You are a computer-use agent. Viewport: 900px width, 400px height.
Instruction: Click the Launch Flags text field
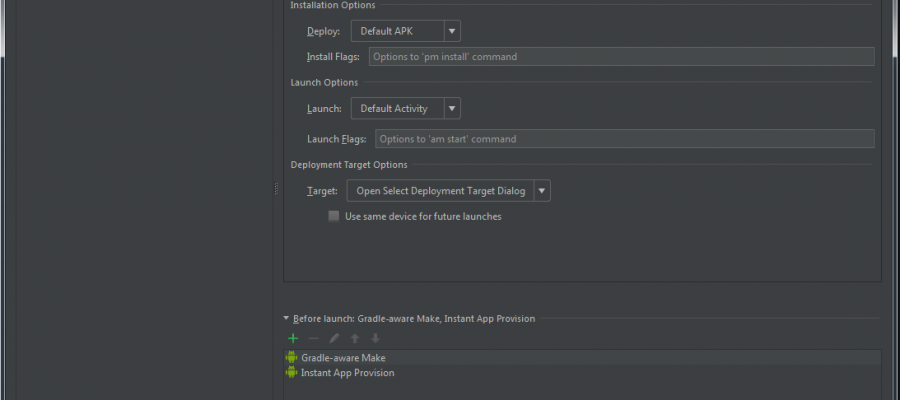624,139
